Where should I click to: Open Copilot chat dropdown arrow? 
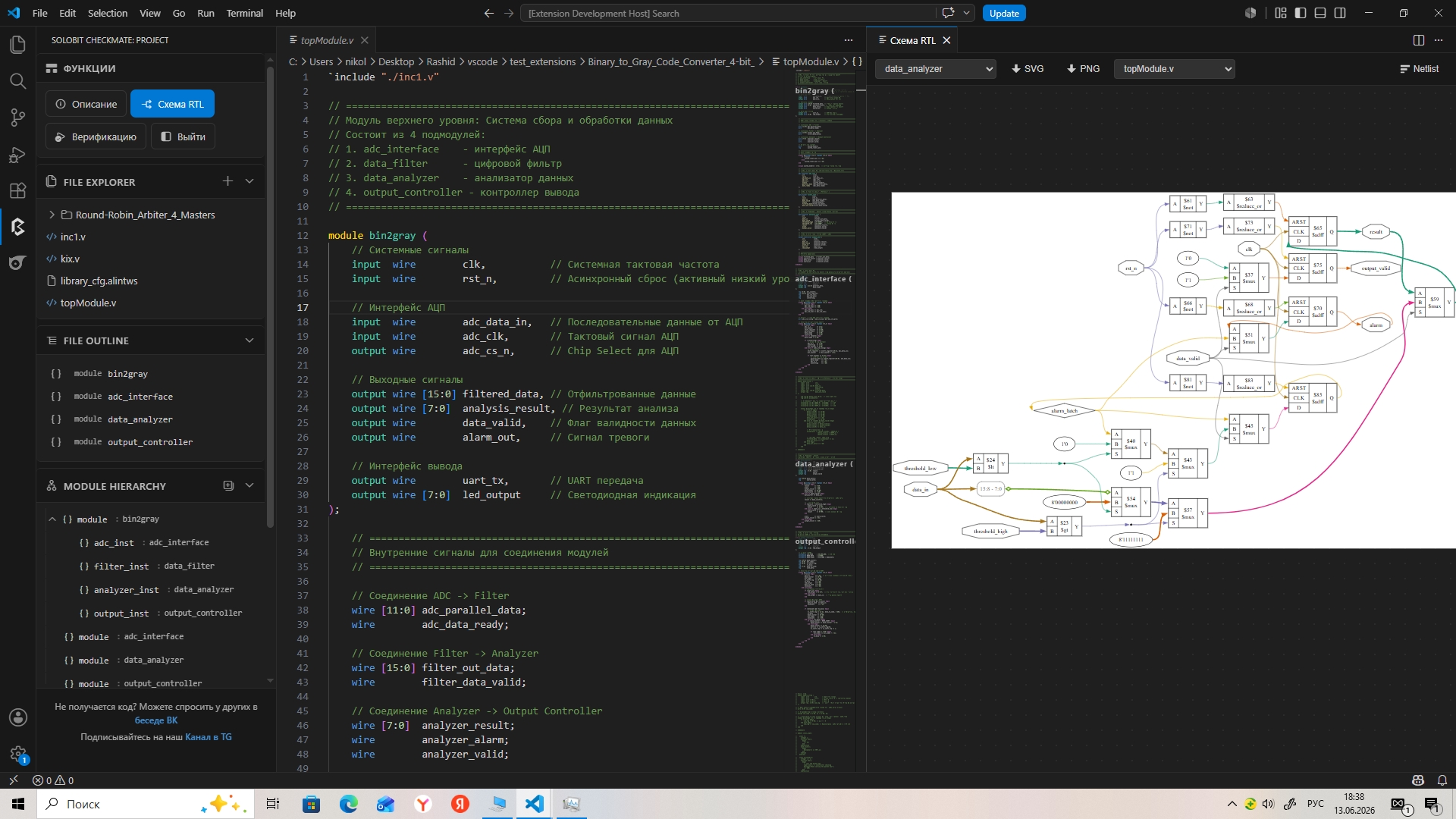pos(967,13)
